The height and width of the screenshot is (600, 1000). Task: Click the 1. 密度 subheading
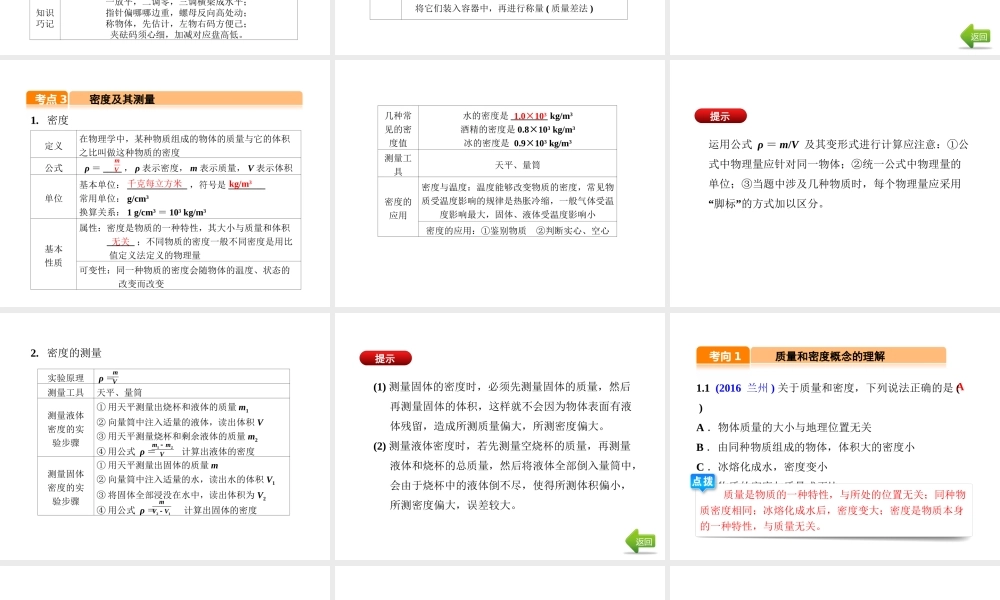49,120
